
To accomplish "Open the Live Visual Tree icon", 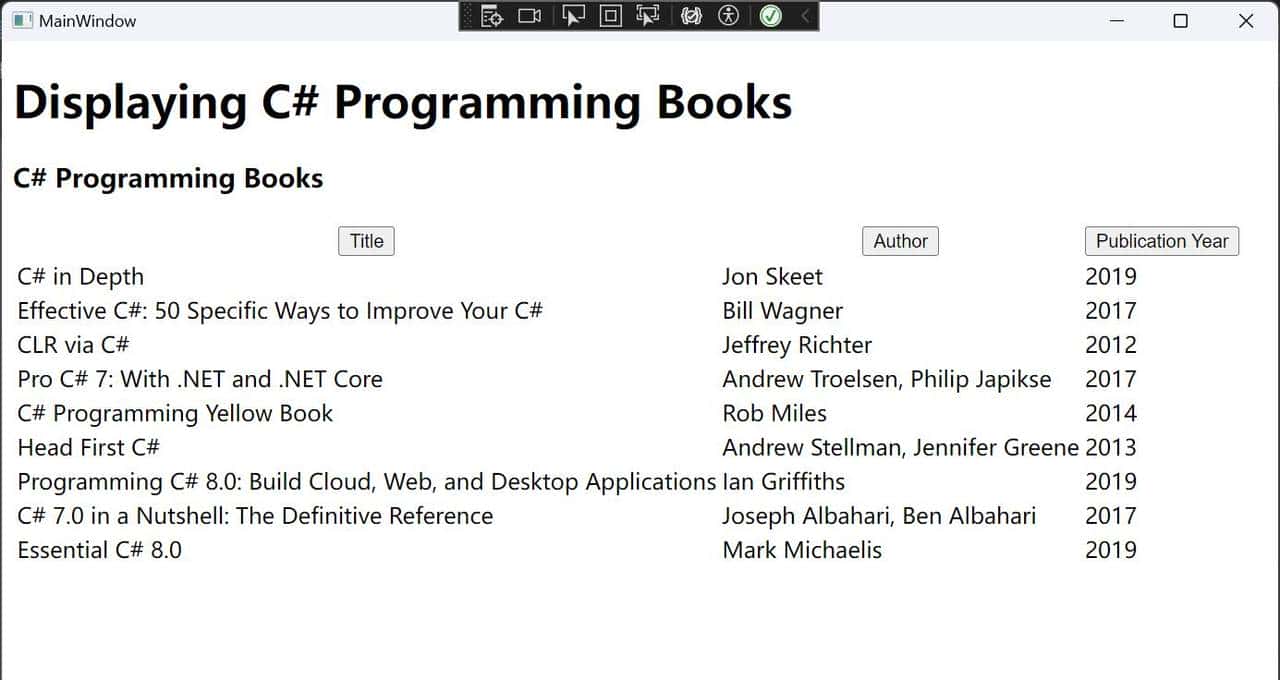I will 492,16.
